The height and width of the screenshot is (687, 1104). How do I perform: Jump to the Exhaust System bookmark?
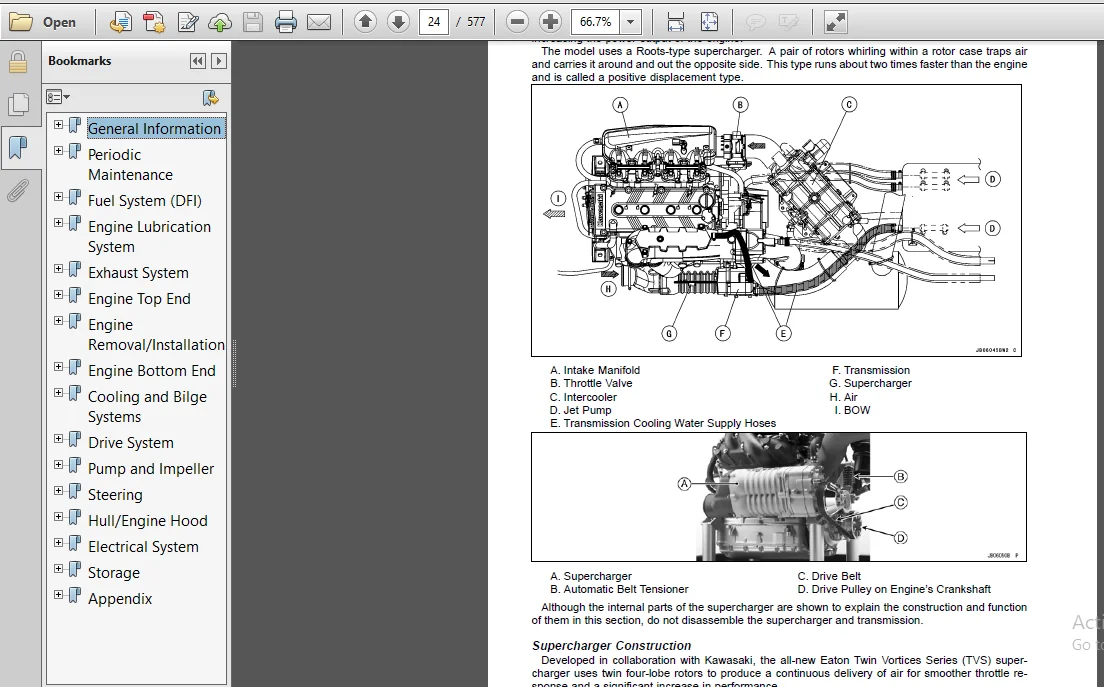(138, 273)
